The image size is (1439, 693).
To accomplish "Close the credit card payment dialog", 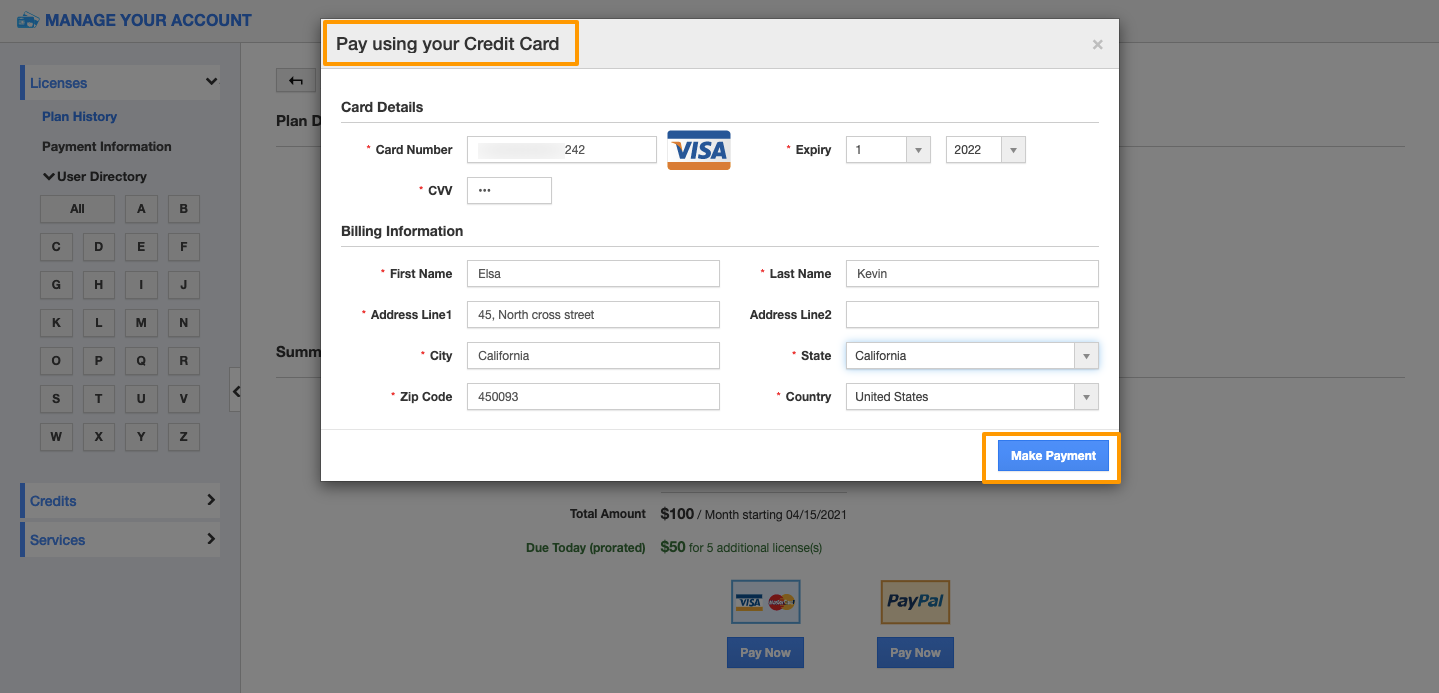I will tap(1097, 44).
